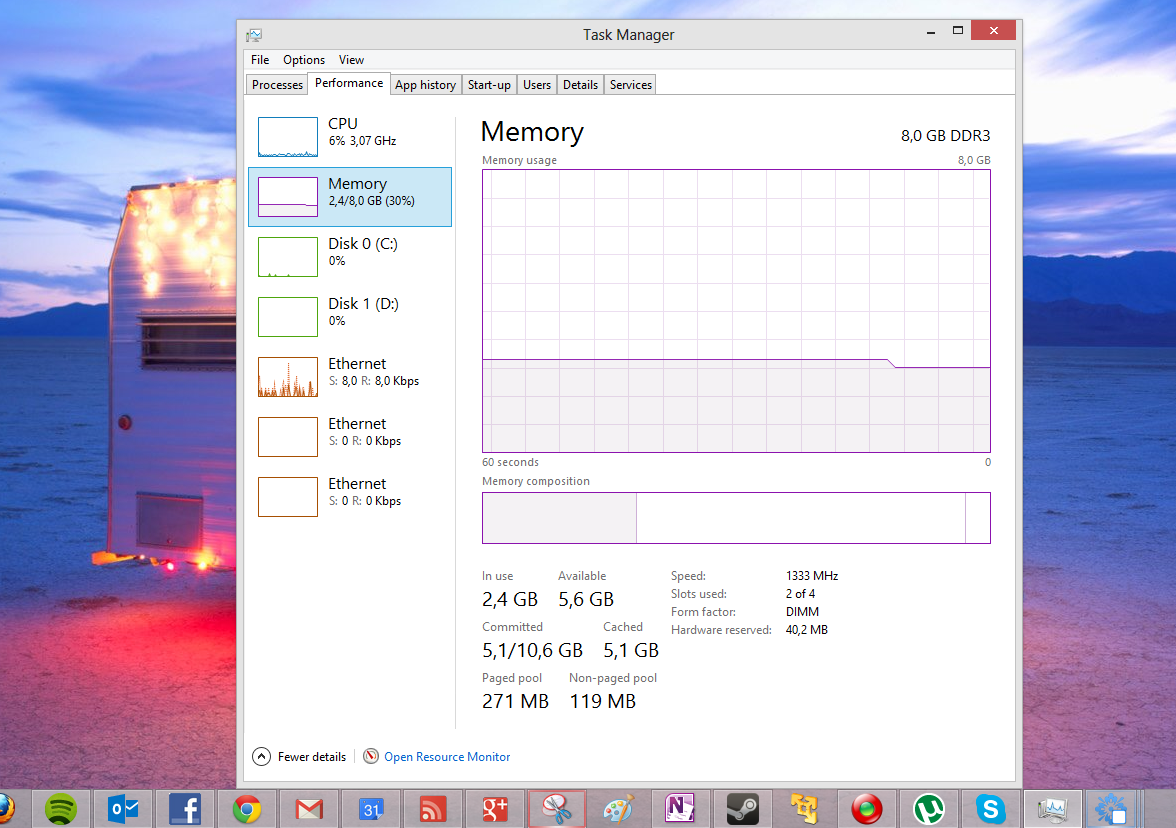Click the In use value "2,4 GB"

(x=510, y=599)
